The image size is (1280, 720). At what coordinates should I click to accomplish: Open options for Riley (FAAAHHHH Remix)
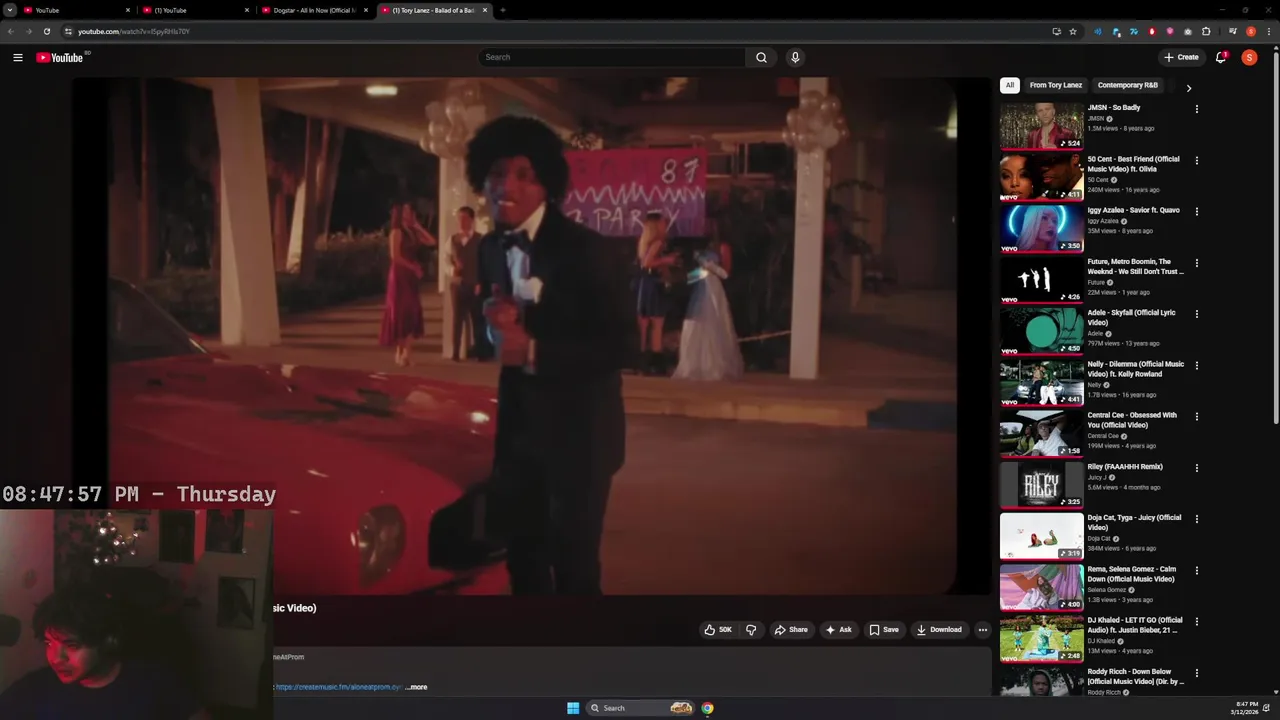tap(1197, 468)
